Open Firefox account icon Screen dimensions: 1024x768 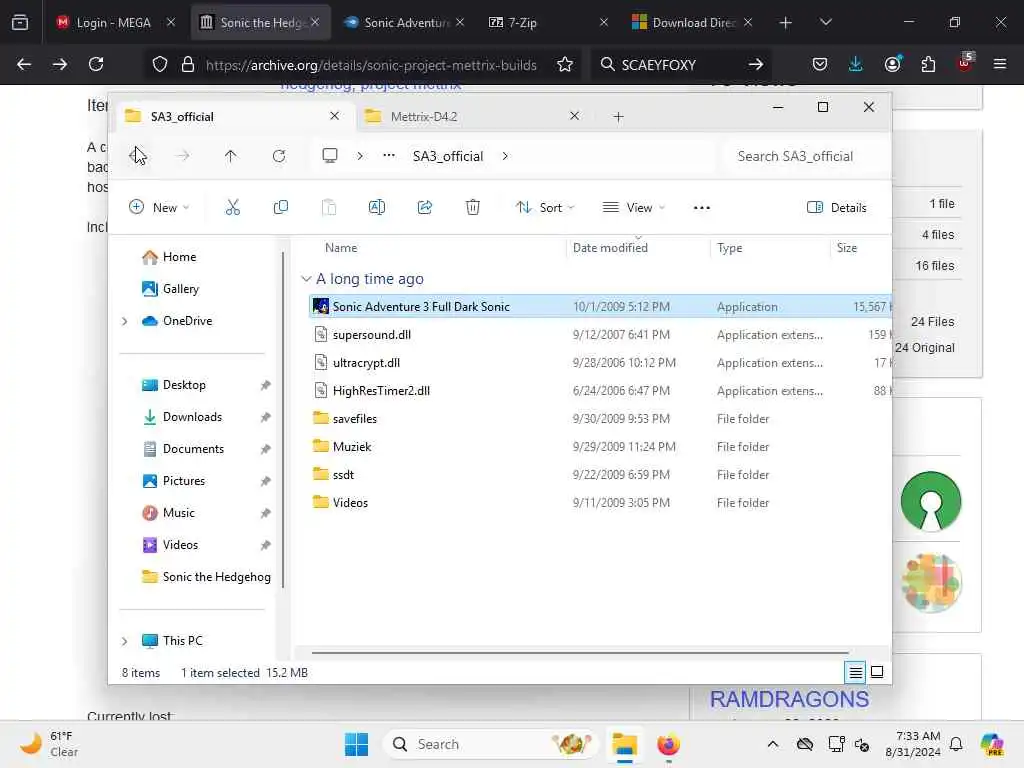893,64
